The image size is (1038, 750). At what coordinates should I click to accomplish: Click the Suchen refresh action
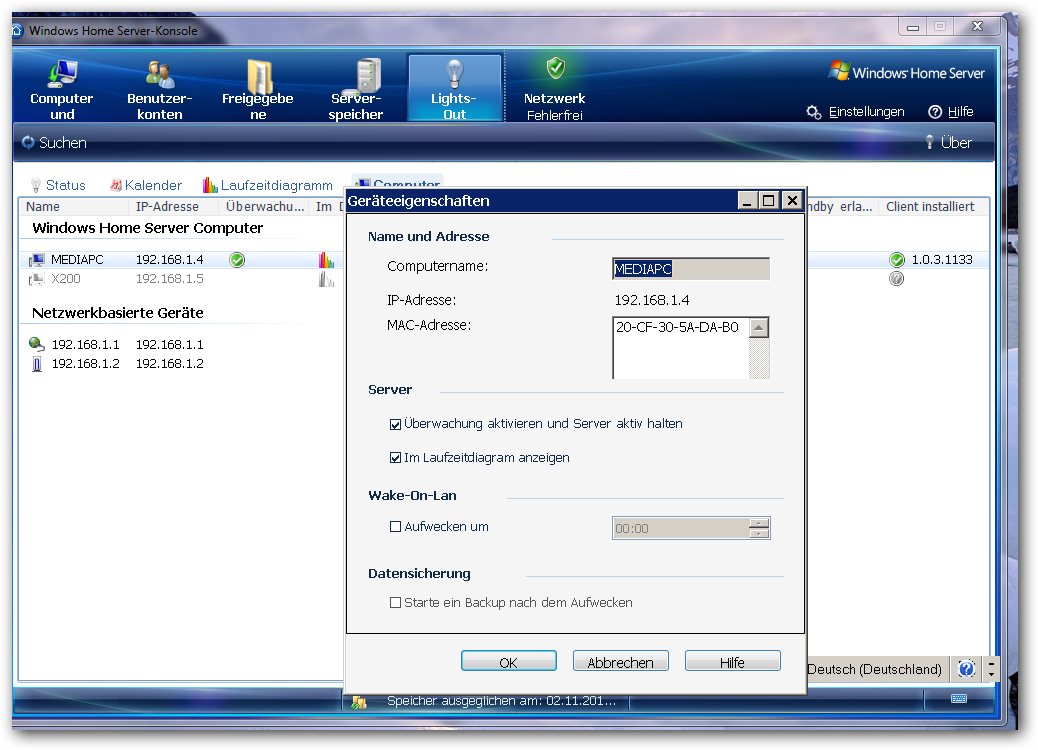tap(54, 142)
